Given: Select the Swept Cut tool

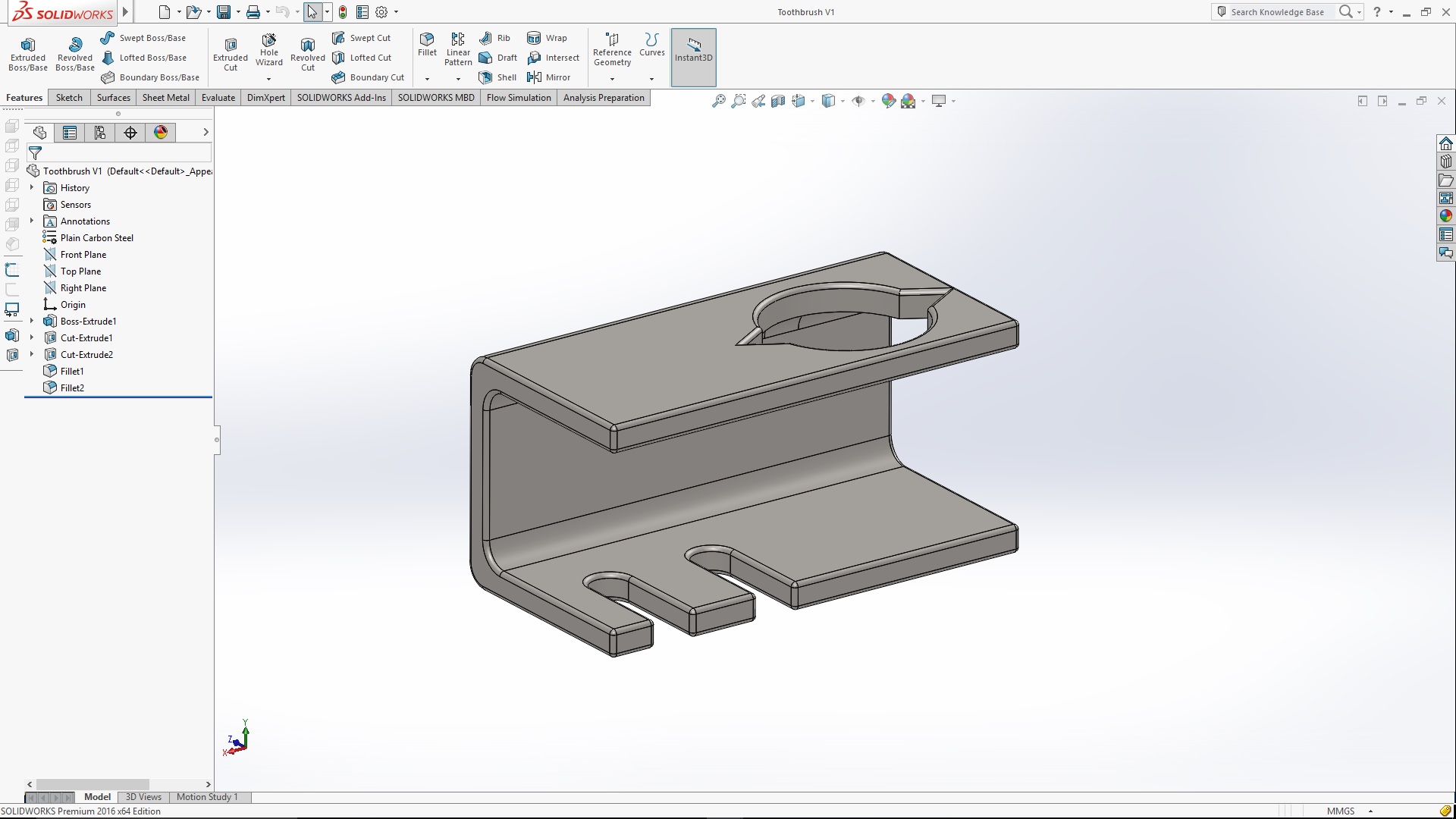Looking at the screenshot, I should tap(362, 38).
